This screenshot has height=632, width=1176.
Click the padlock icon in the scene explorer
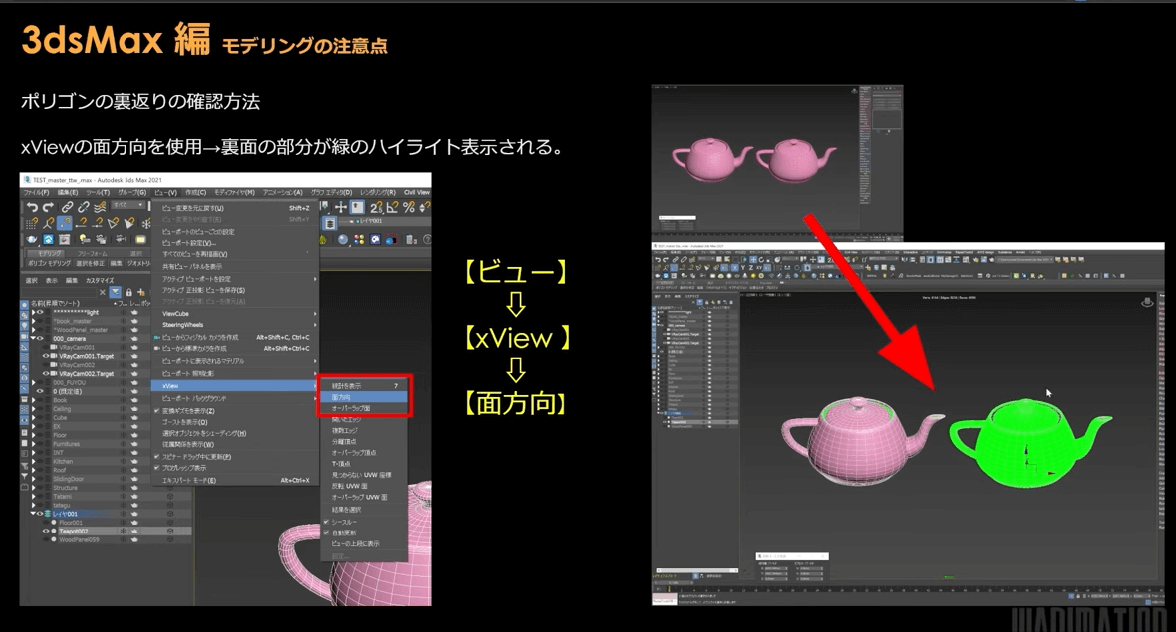coord(128,292)
